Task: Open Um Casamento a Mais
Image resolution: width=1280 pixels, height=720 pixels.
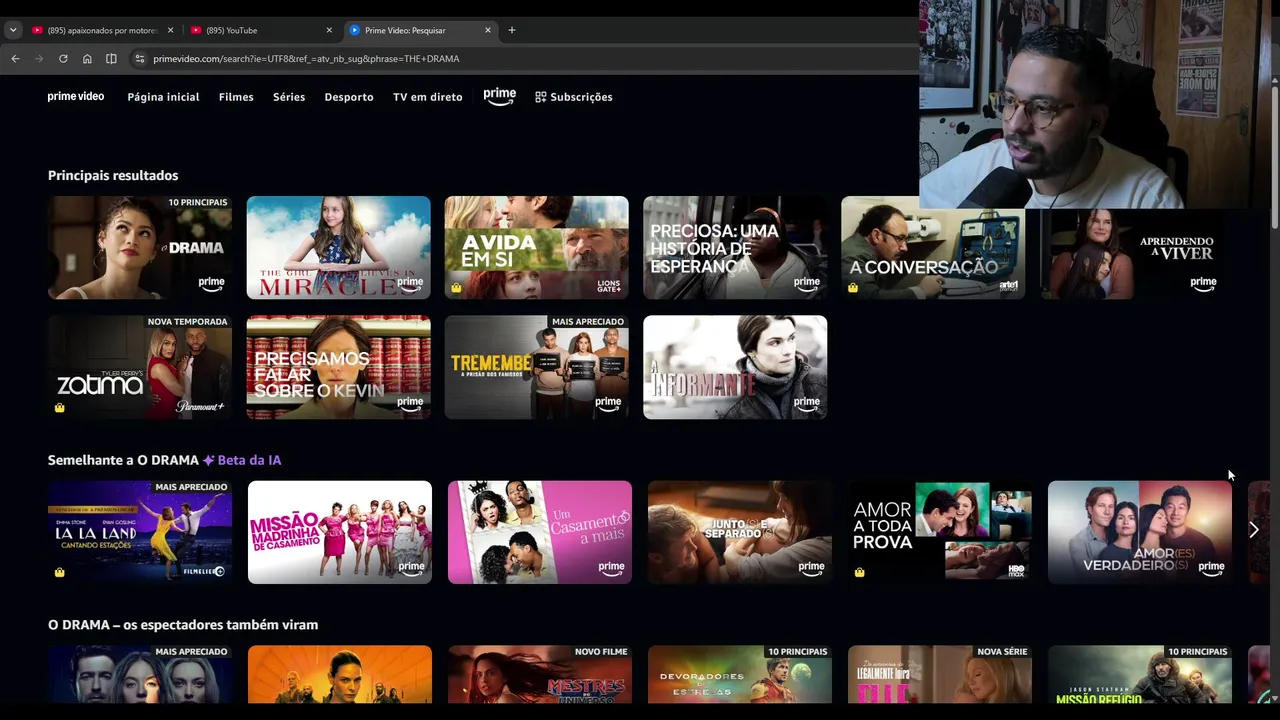Action: coord(540,532)
